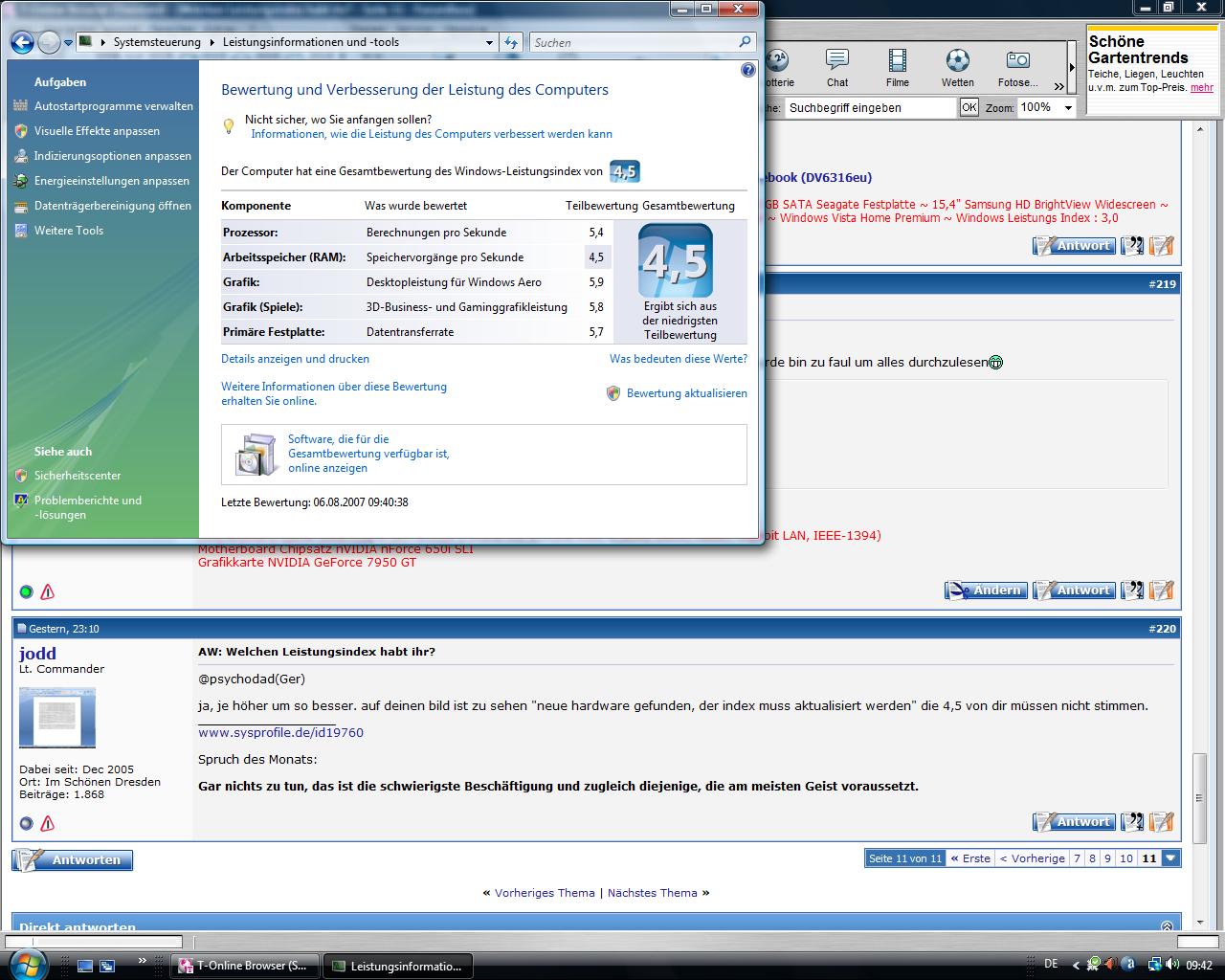1225x980 pixels.
Task: Open the Wetten soccer ball icon
Action: 957,68
